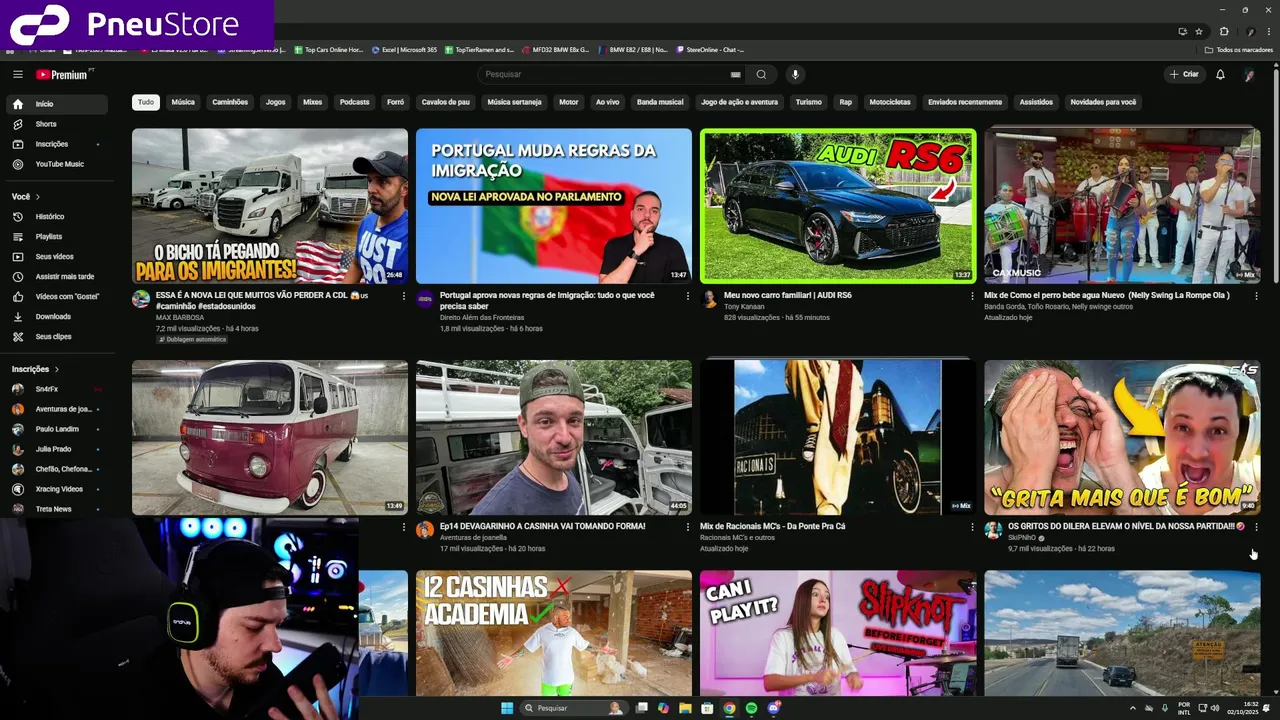The width and height of the screenshot is (1280, 720).
Task: Open Início in the sidebar
Action: point(58,104)
